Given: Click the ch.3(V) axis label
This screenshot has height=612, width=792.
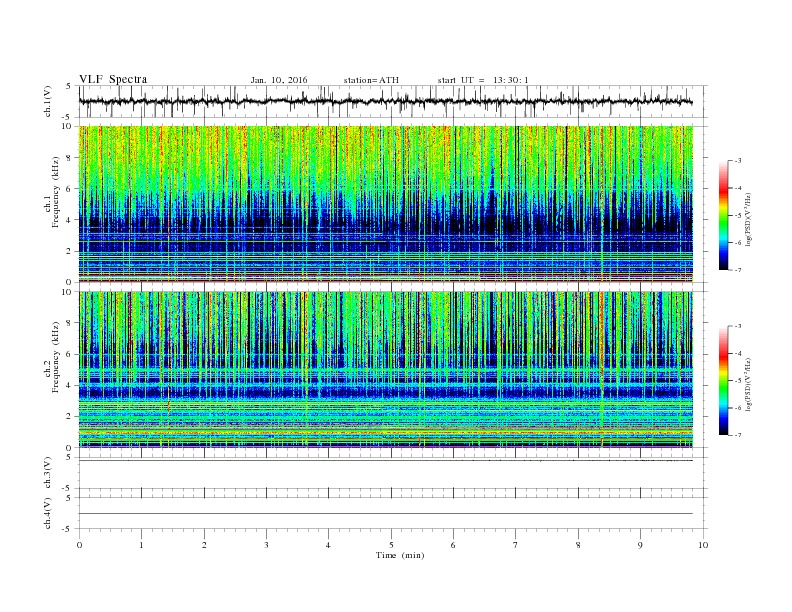Looking at the screenshot, I should 48,472.
